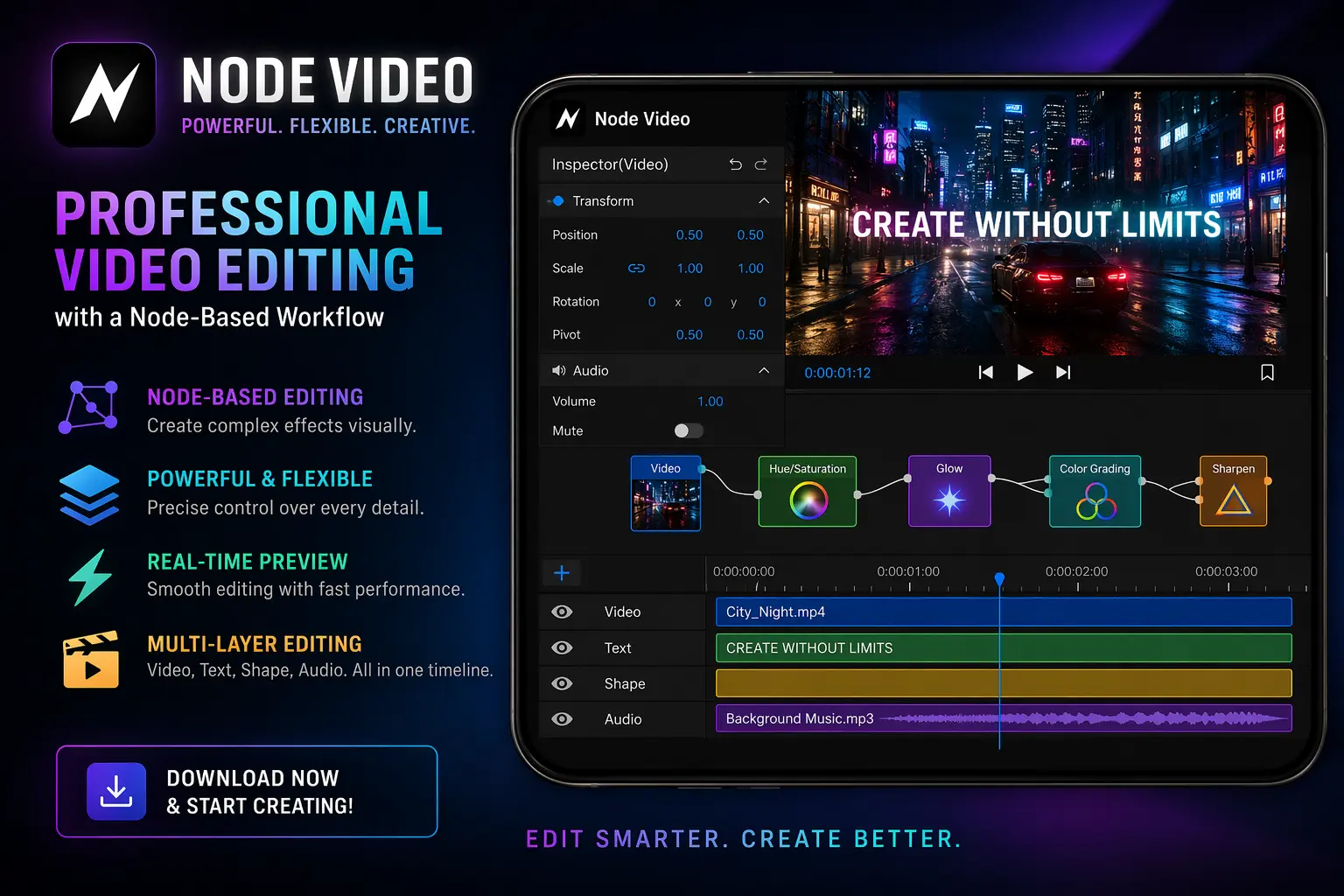Image resolution: width=1344 pixels, height=896 pixels.
Task: Click the 0:00:01:12 timecode display
Action: [x=837, y=373]
